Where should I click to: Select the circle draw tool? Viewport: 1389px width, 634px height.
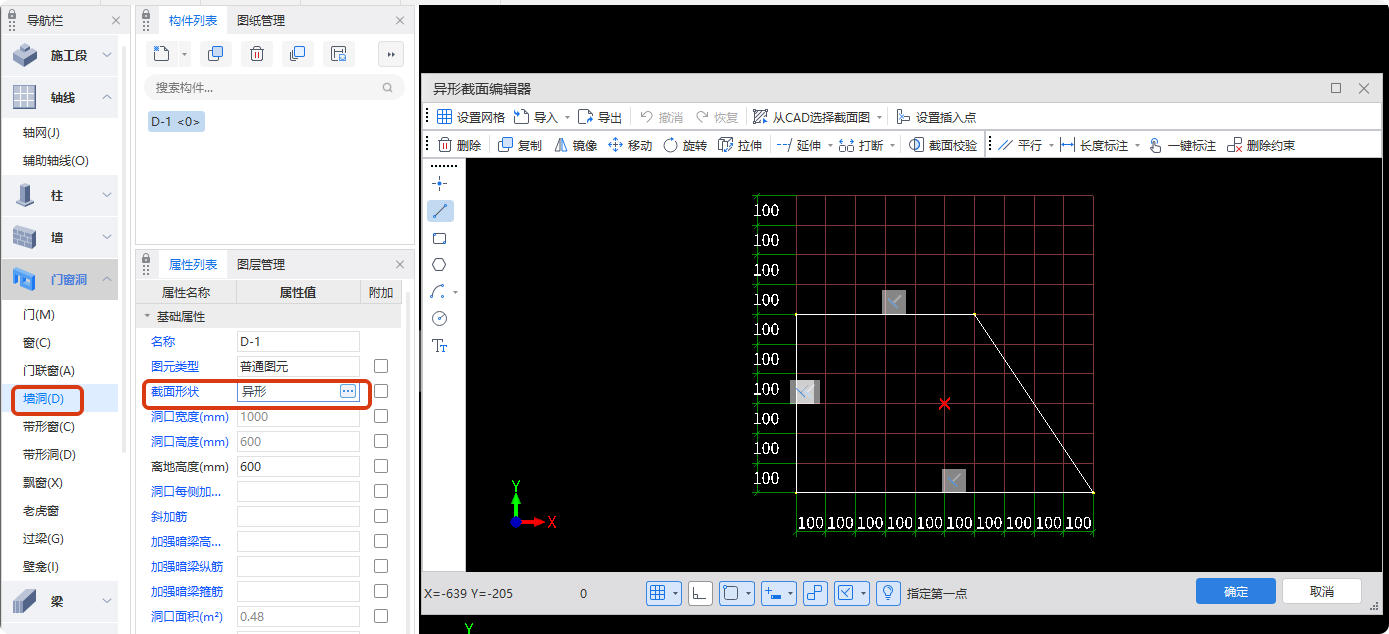(x=440, y=318)
